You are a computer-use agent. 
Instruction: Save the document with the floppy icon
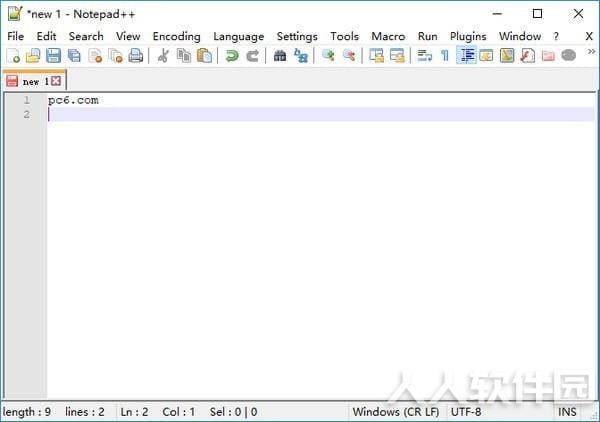pyautogui.click(x=54, y=56)
